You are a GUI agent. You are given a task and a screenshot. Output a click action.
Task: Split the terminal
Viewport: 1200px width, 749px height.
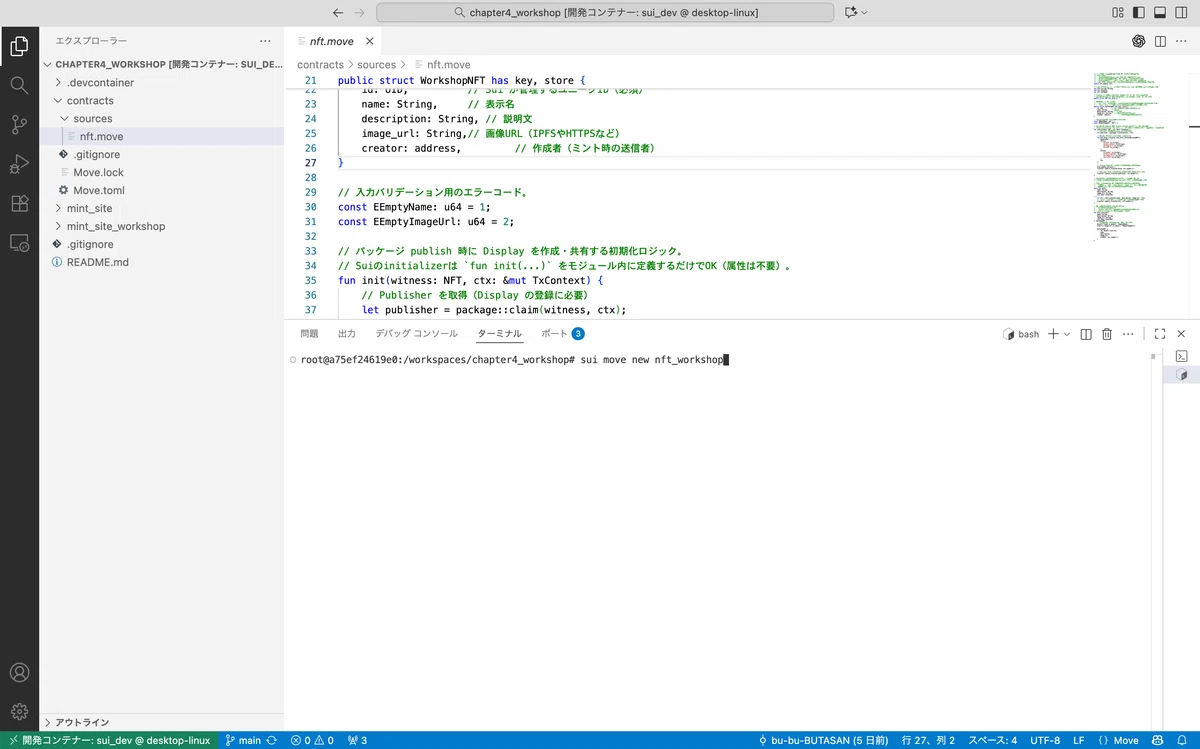pyautogui.click(x=1086, y=334)
